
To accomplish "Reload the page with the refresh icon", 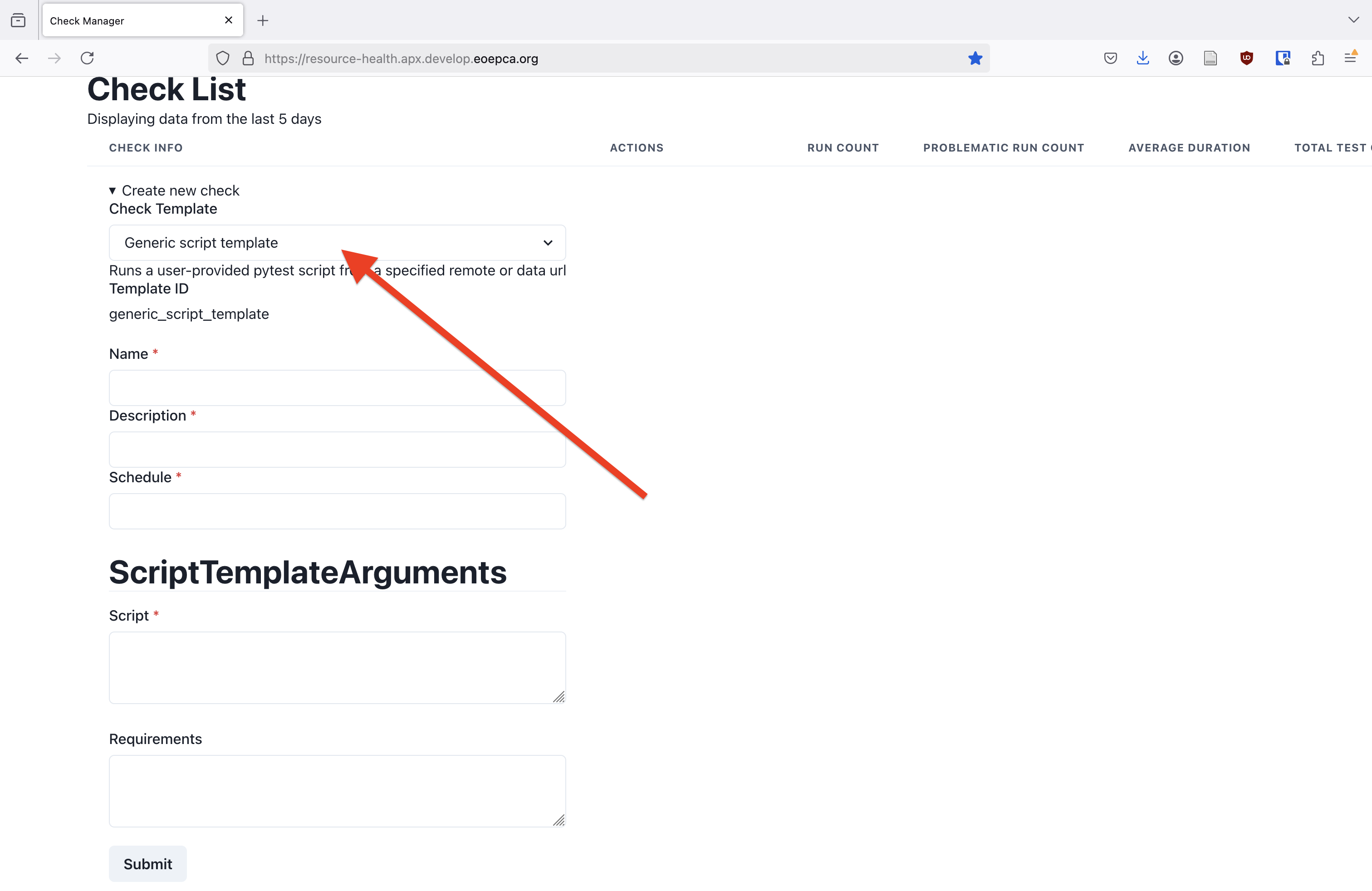I will [87, 58].
